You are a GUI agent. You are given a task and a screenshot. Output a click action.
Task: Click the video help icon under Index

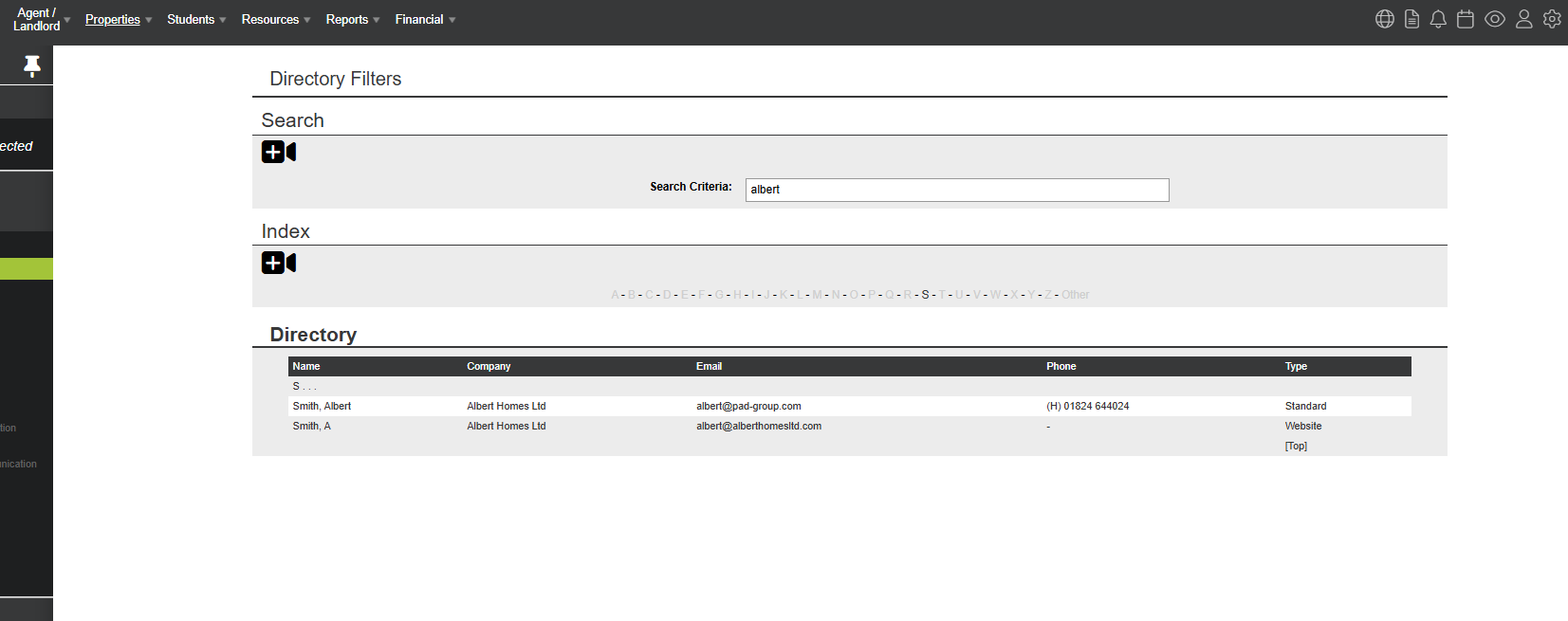pyautogui.click(x=279, y=263)
